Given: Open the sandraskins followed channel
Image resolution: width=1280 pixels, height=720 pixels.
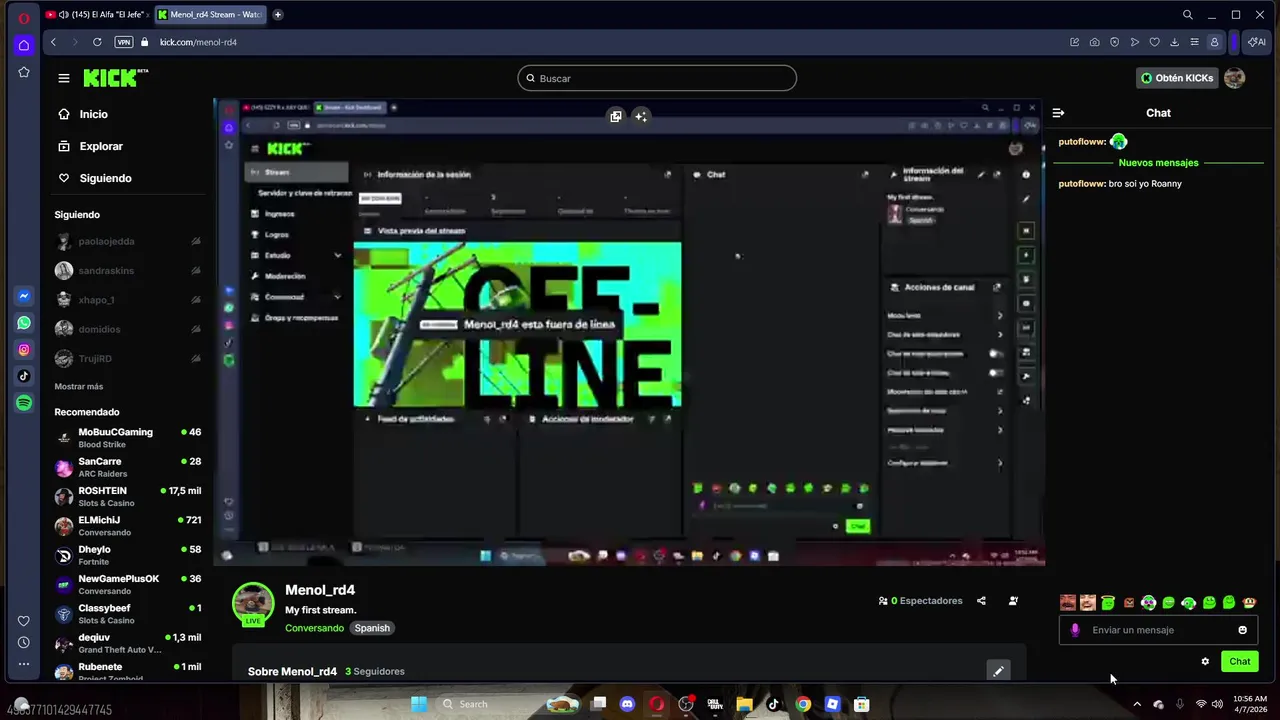Looking at the screenshot, I should click(128, 271).
